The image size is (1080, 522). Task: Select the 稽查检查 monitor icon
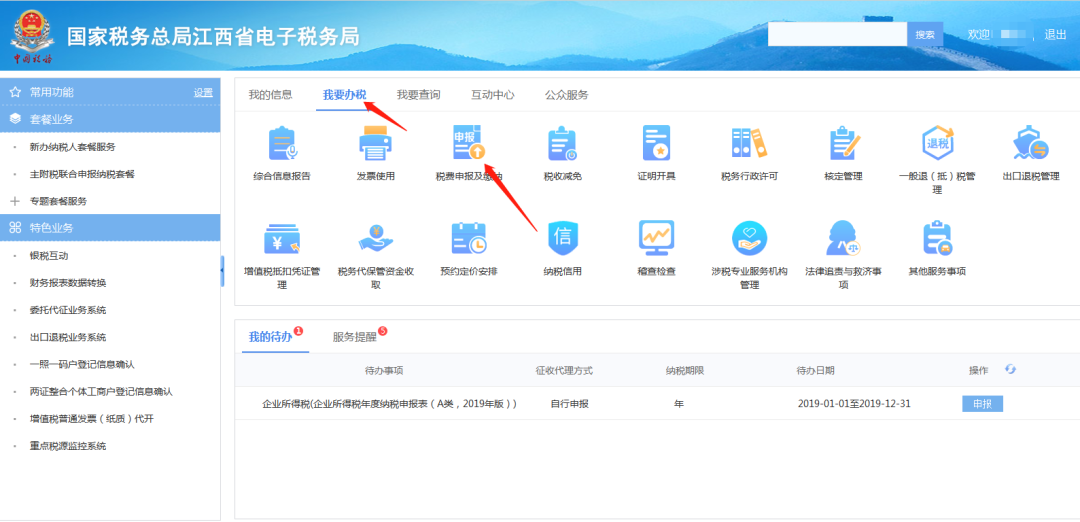[x=656, y=238]
